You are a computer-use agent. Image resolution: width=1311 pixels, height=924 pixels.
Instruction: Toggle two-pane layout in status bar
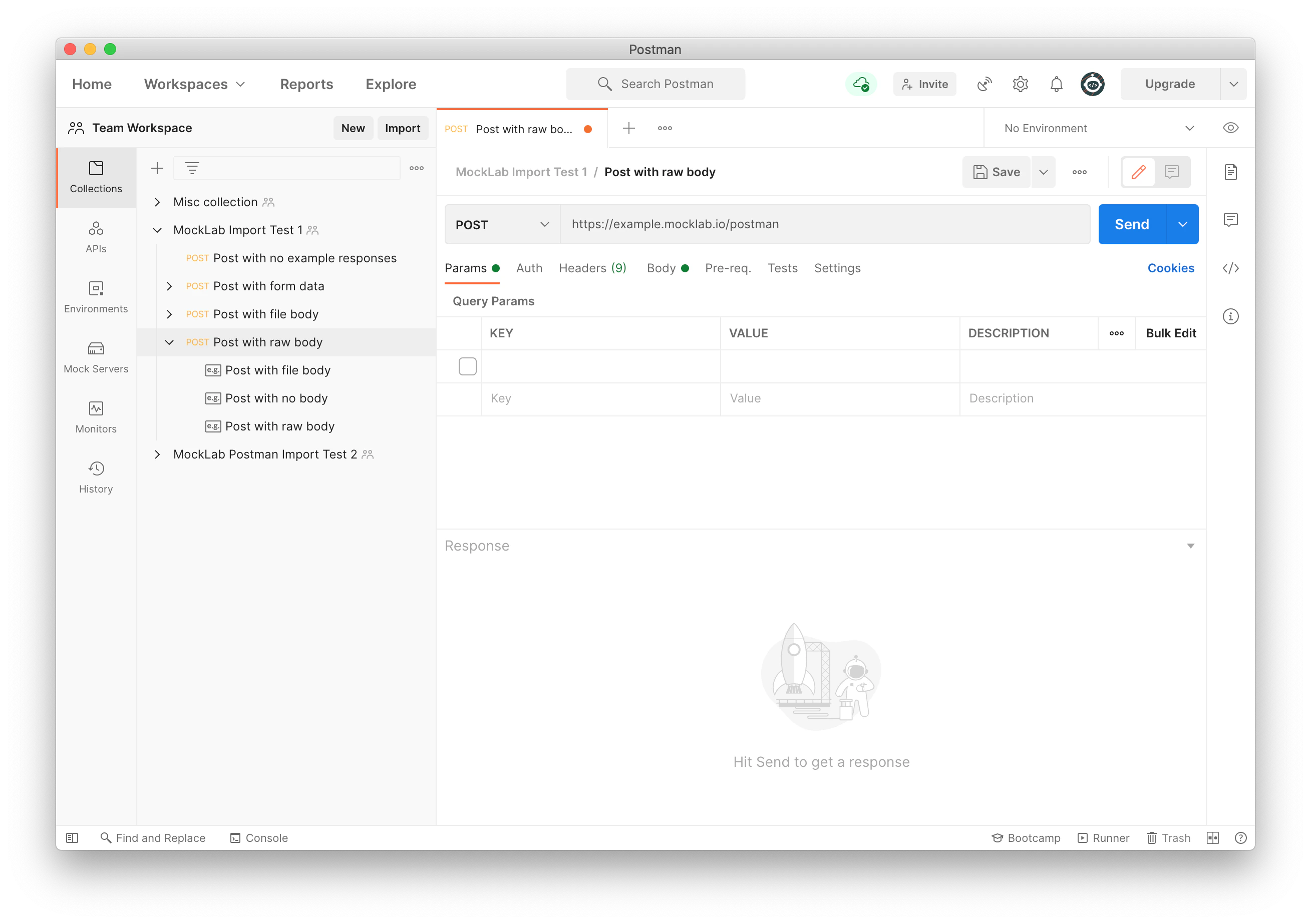[x=1213, y=838]
